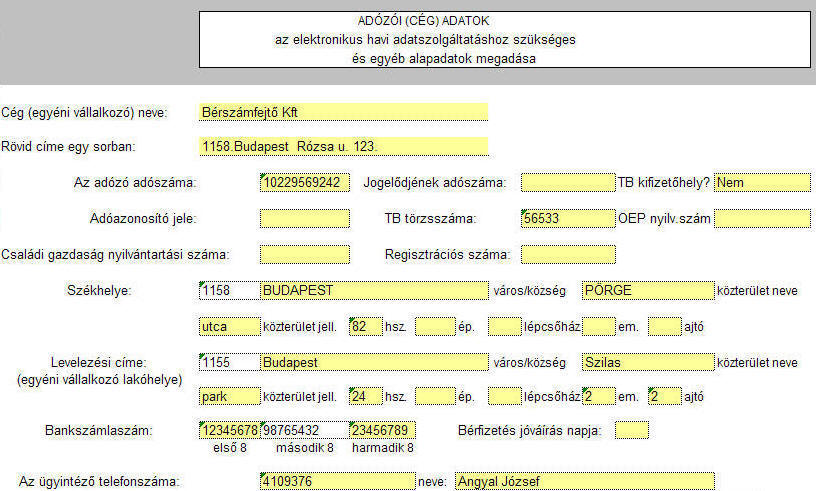The width and height of the screenshot is (816, 491).
Task: Select the administrator name field Angyal József
Action: [x=585, y=481]
